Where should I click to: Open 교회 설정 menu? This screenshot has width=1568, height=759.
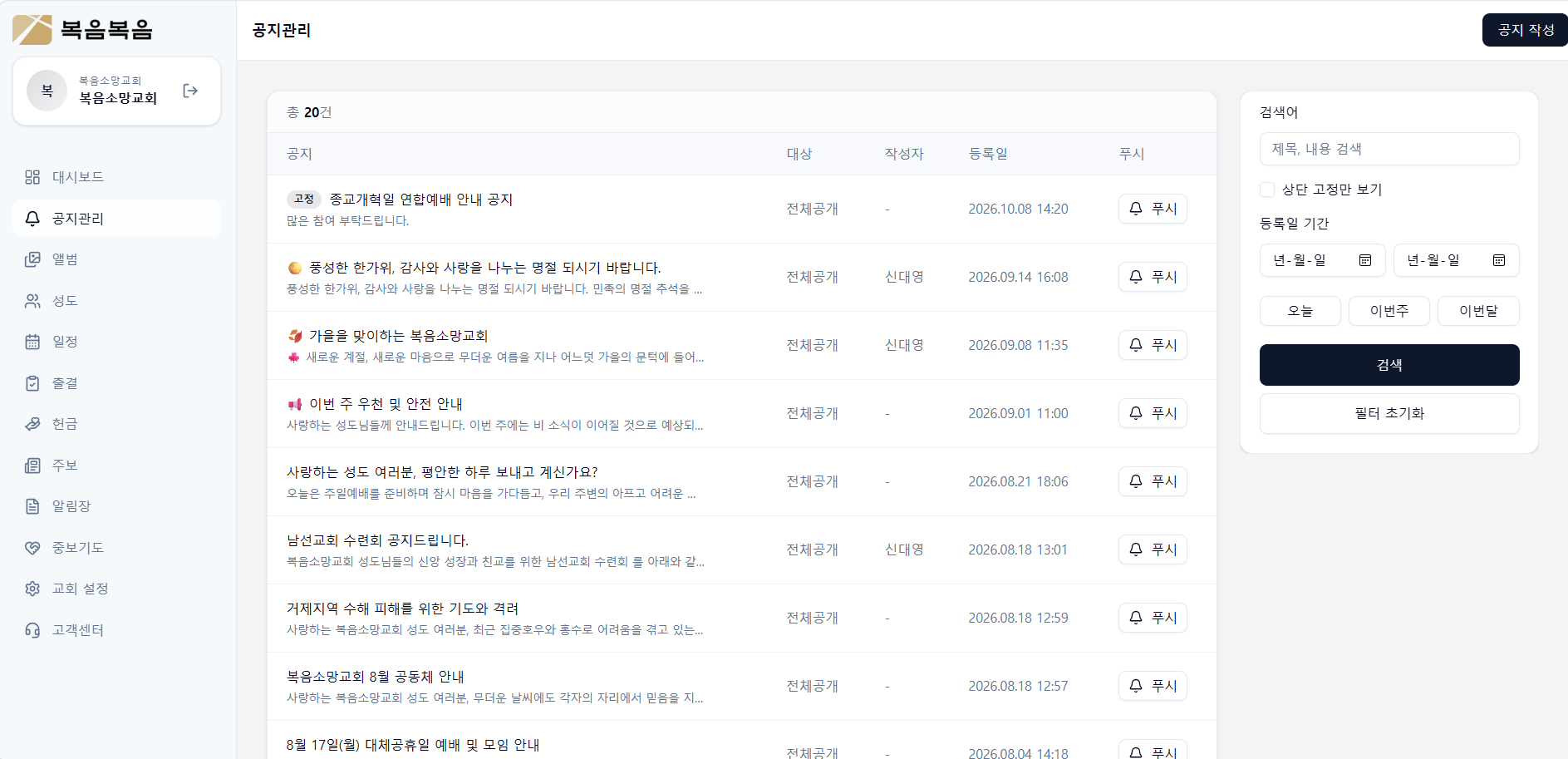[x=116, y=589]
